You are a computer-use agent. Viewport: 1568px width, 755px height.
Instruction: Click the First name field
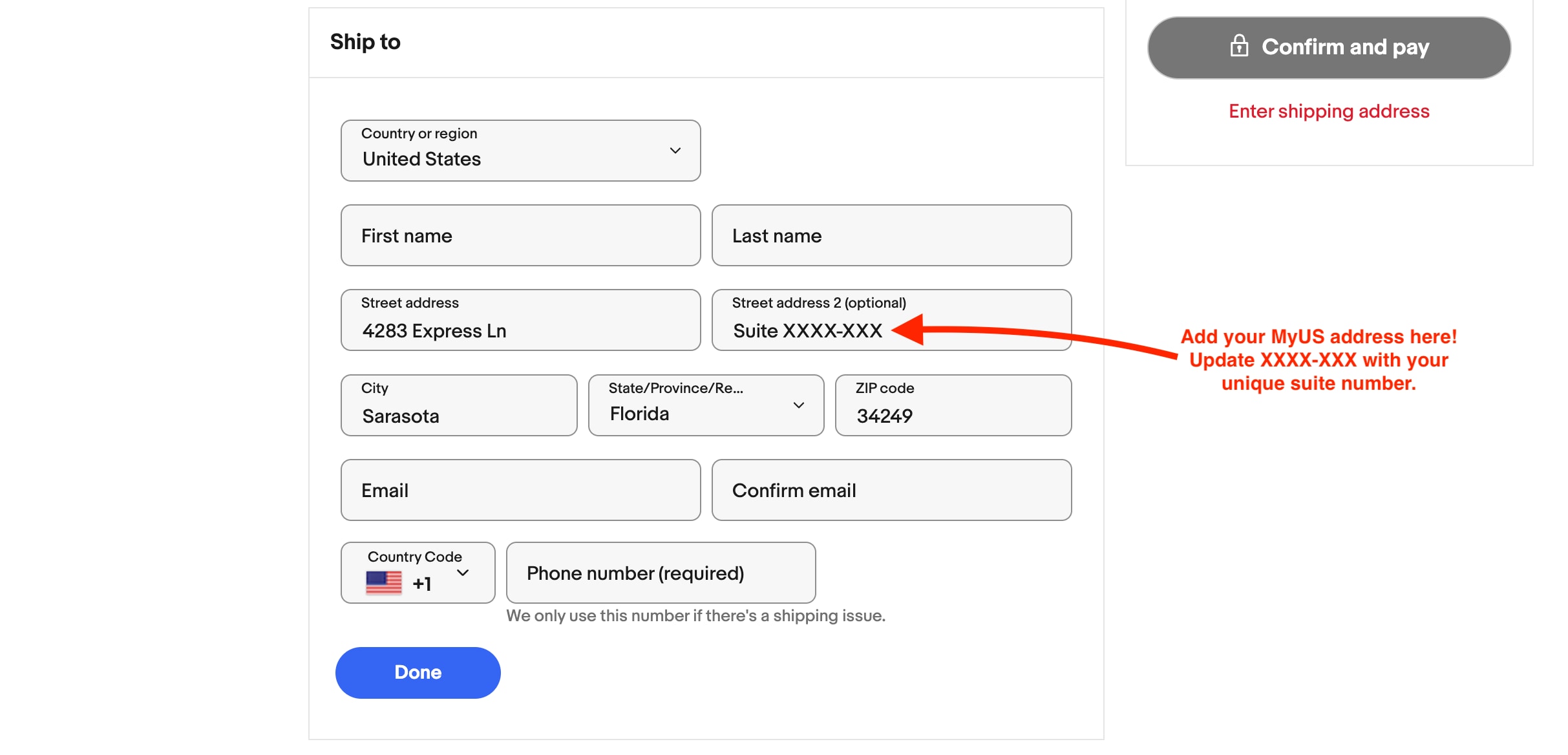[521, 235]
